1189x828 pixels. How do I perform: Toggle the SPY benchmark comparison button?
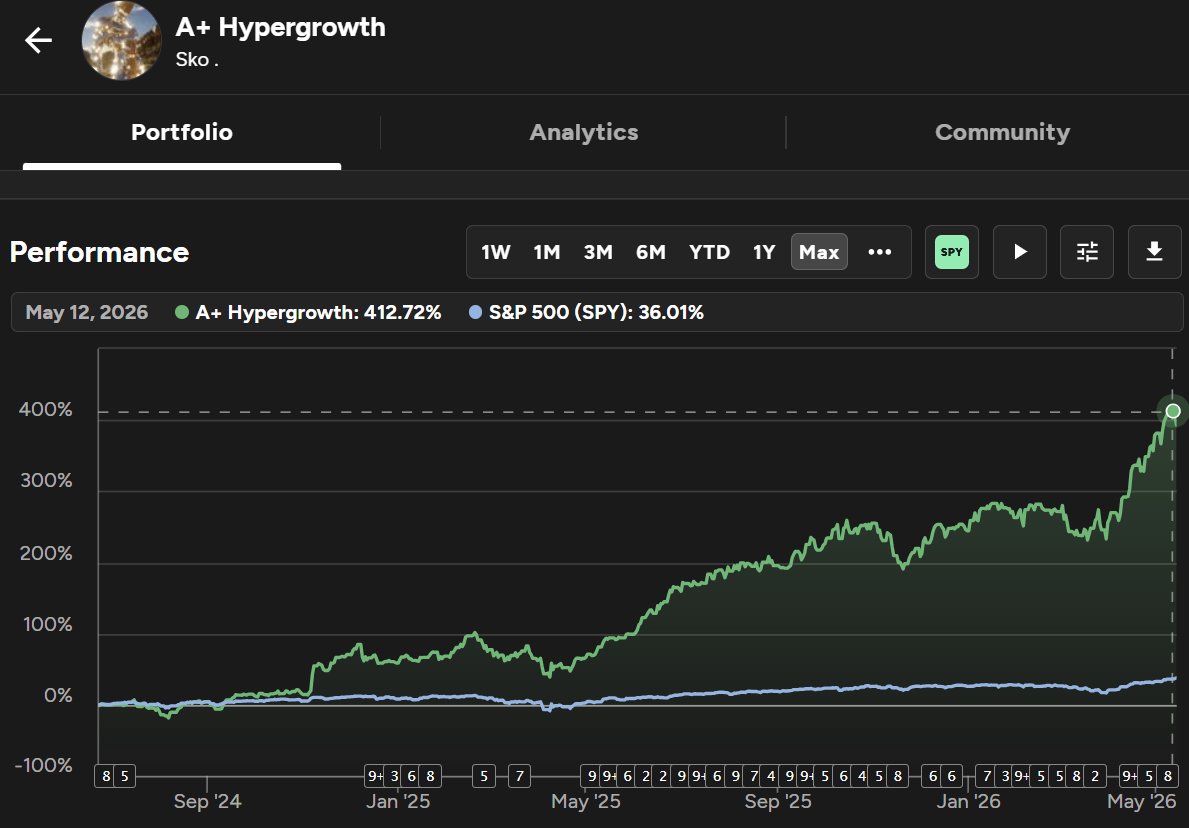[952, 252]
